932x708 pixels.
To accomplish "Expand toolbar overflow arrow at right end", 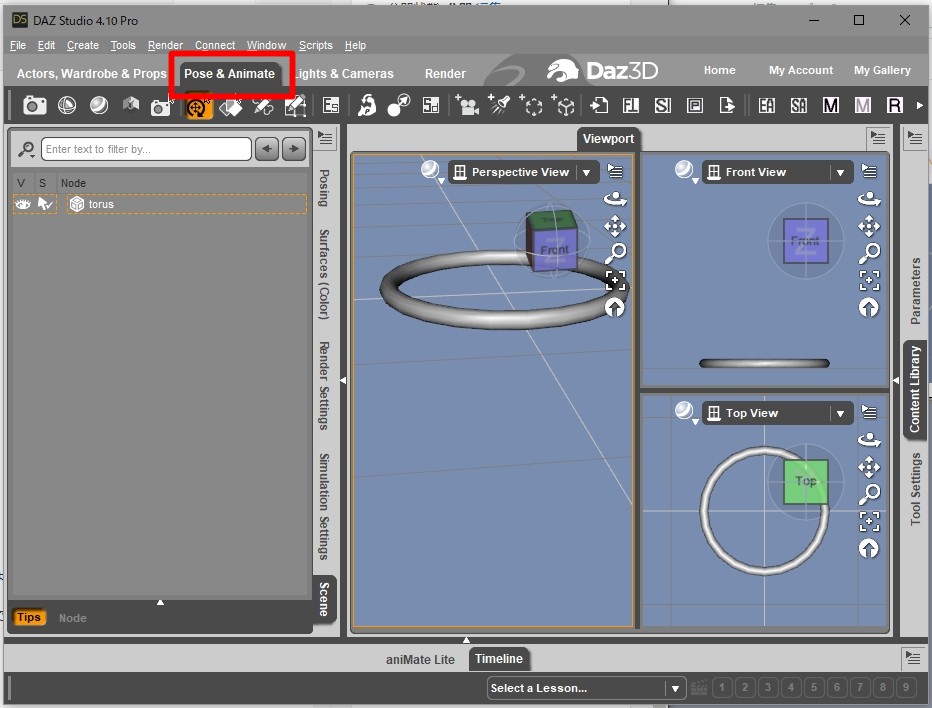I will tap(920, 106).
